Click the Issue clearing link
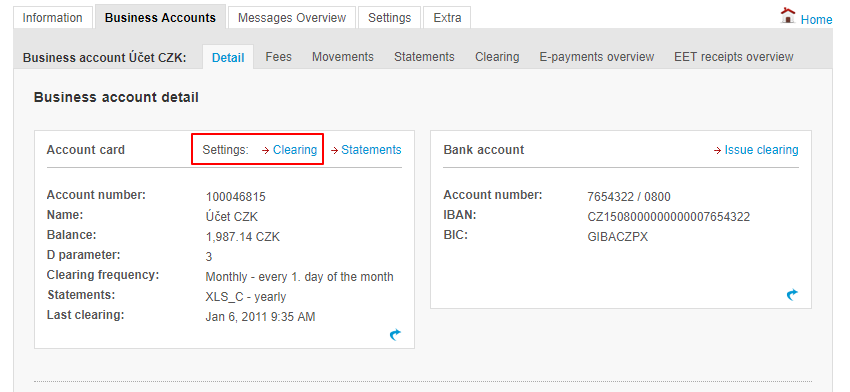The image size is (850, 392). [761, 150]
